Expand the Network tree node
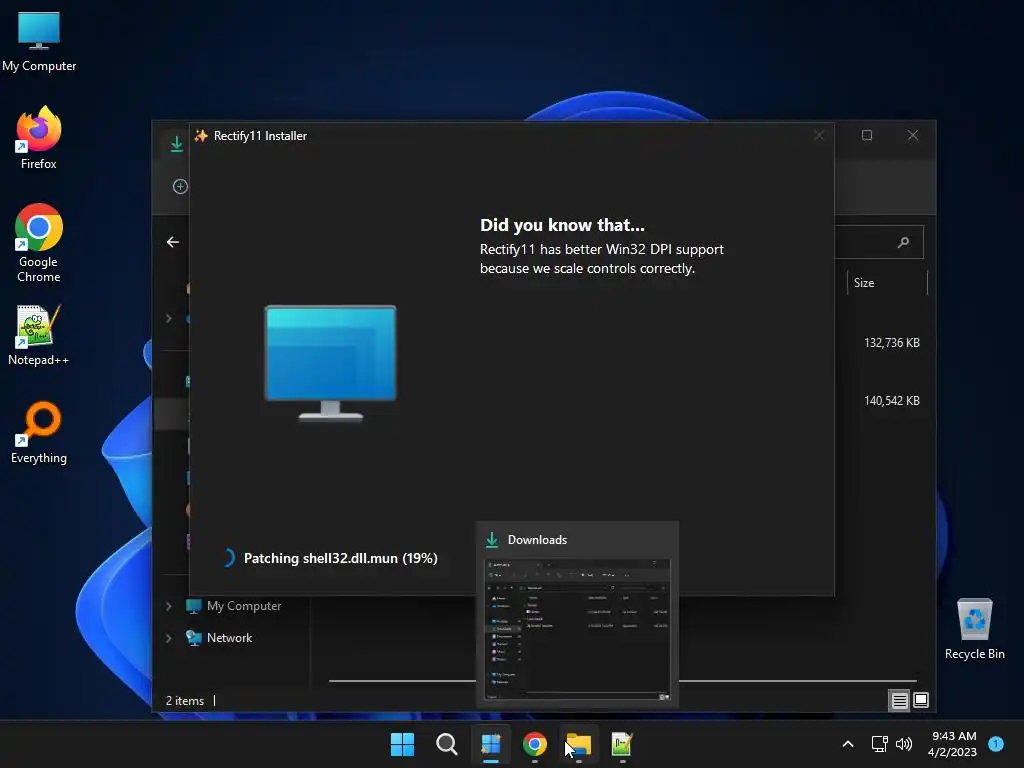The width and height of the screenshot is (1024, 768). click(168, 638)
